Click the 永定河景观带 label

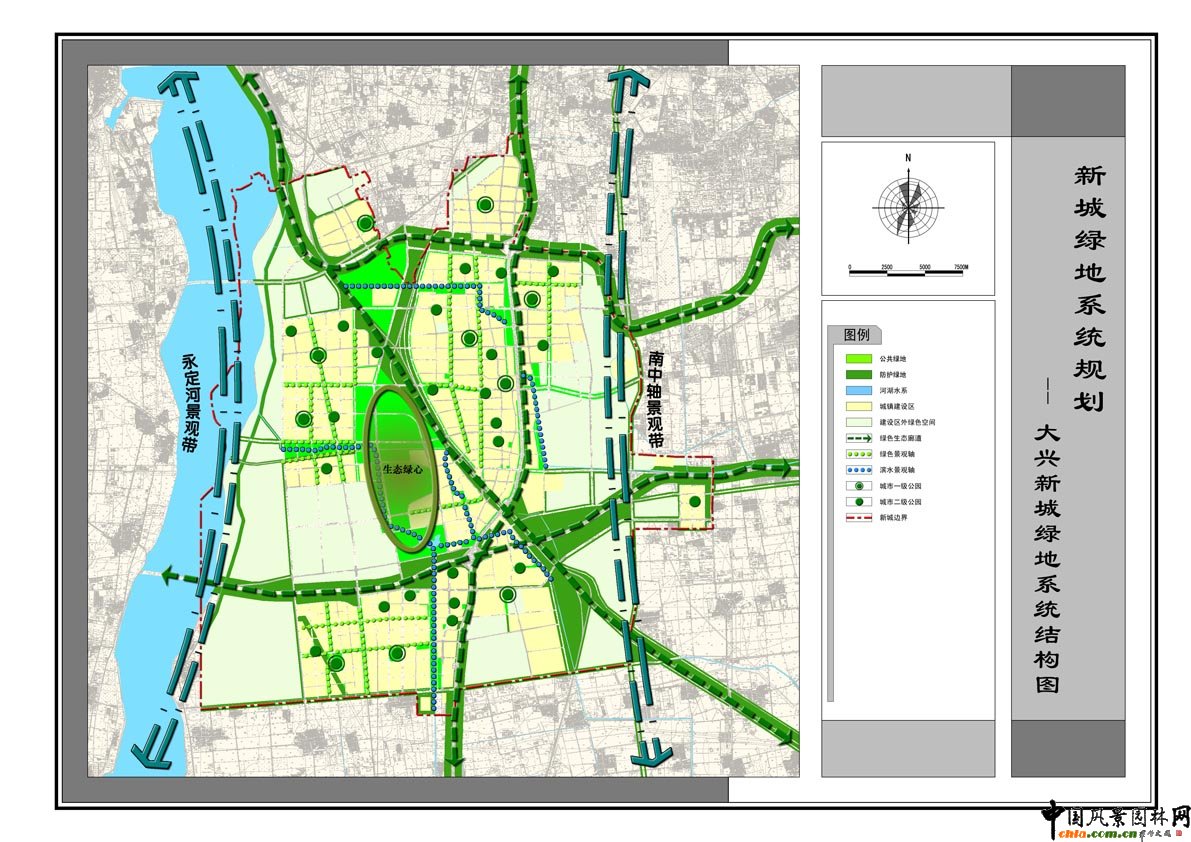coord(189,404)
